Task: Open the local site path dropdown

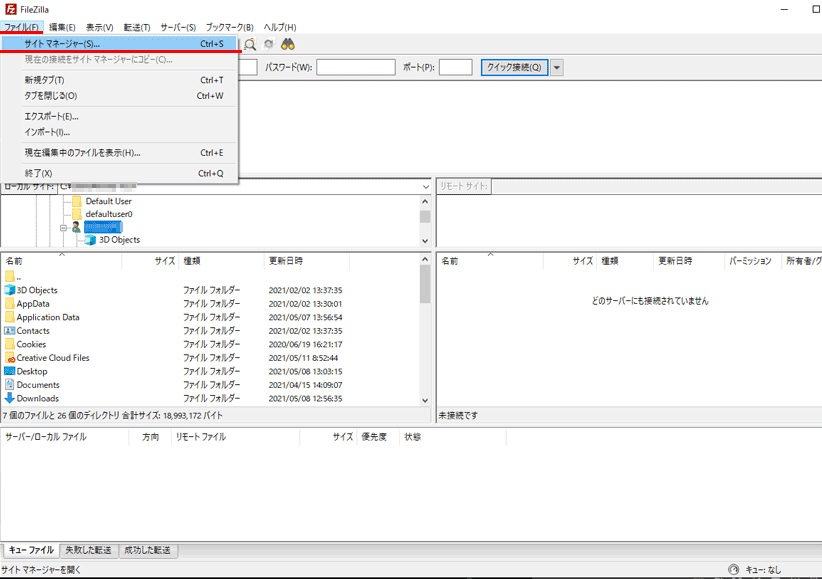Action: (426, 186)
